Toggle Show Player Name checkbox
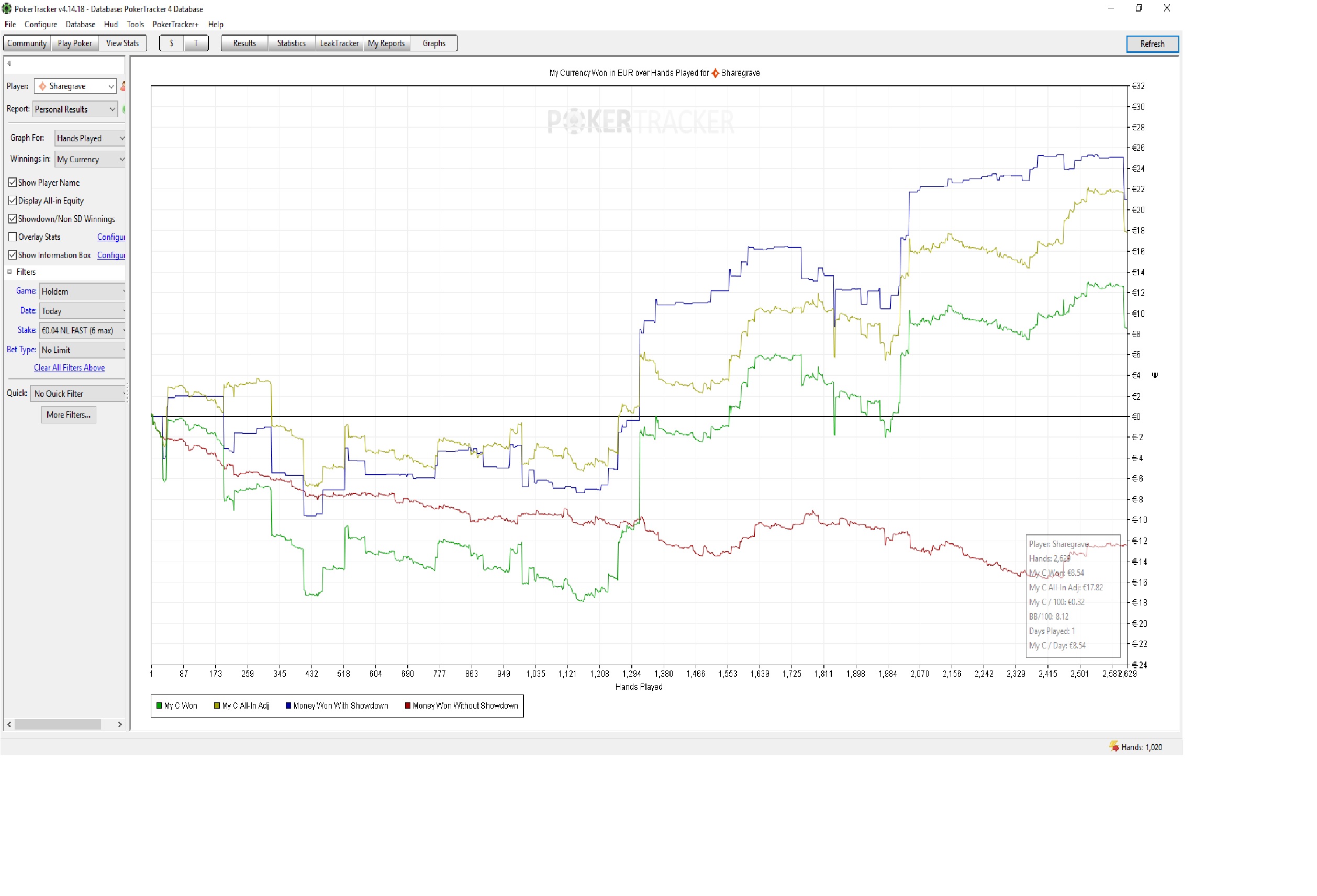 point(13,183)
